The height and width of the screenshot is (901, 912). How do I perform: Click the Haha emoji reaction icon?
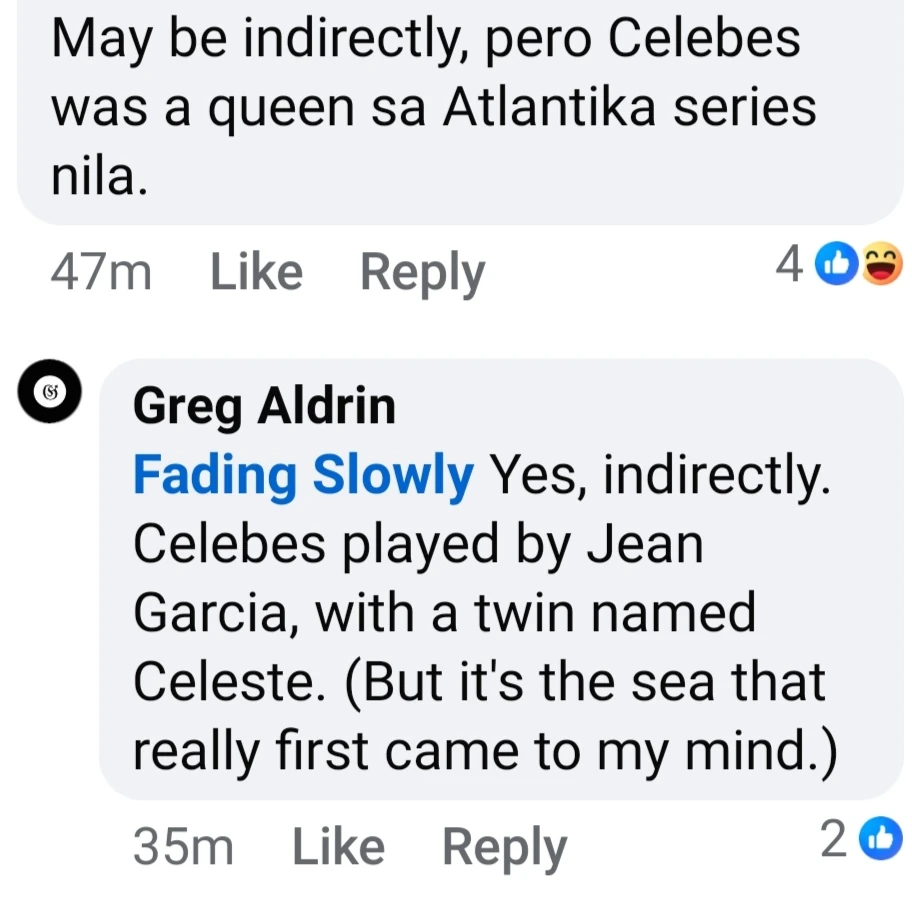pyautogui.click(x=880, y=264)
